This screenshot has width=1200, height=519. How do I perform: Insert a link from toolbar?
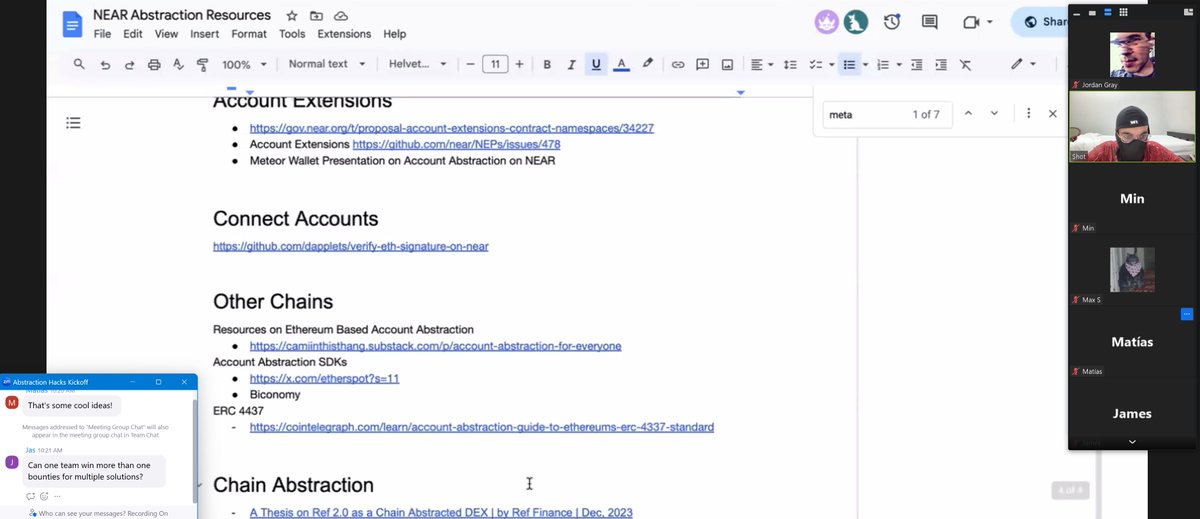pyautogui.click(x=677, y=64)
